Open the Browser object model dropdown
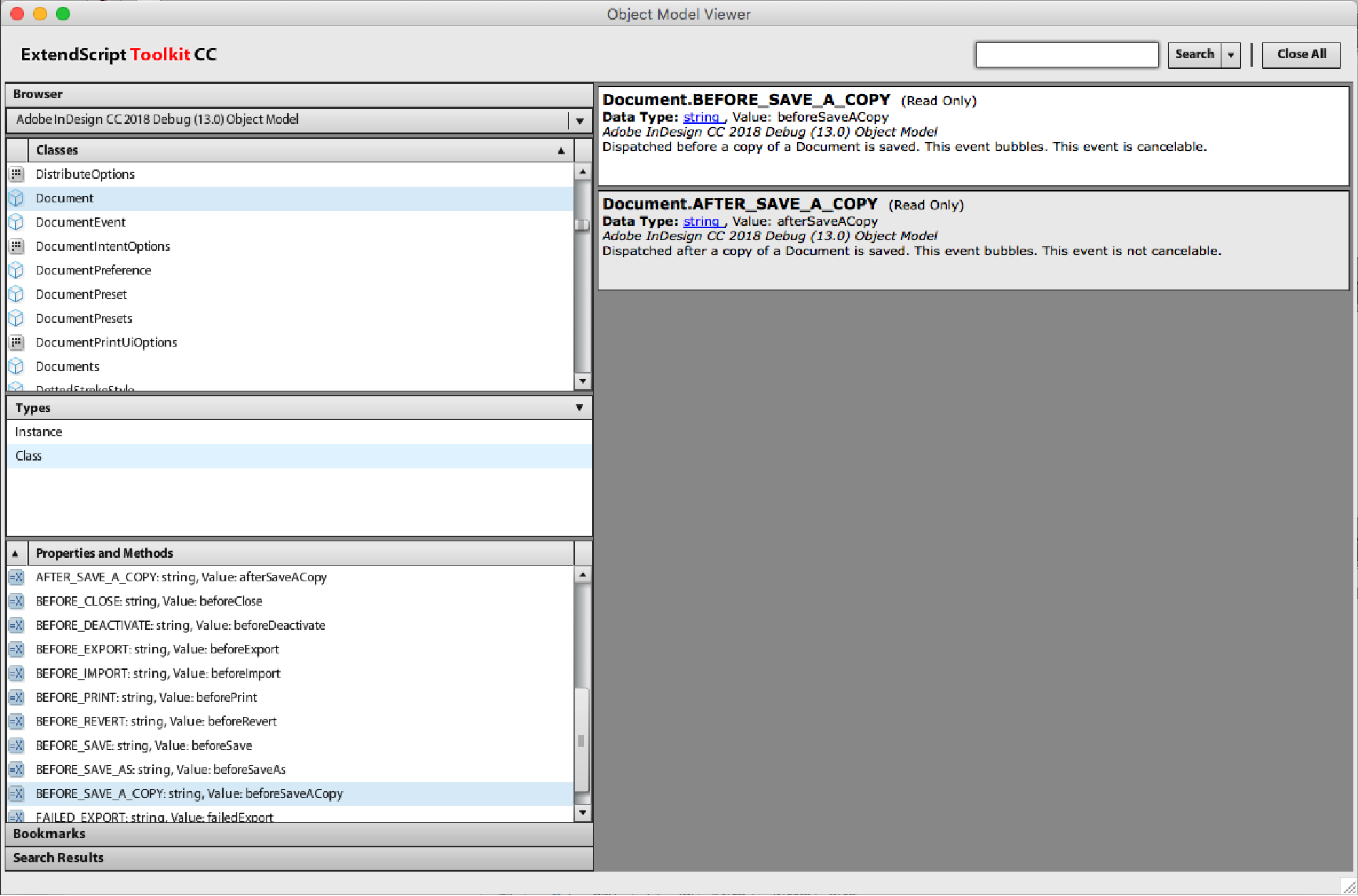The image size is (1358, 896). 579,120
